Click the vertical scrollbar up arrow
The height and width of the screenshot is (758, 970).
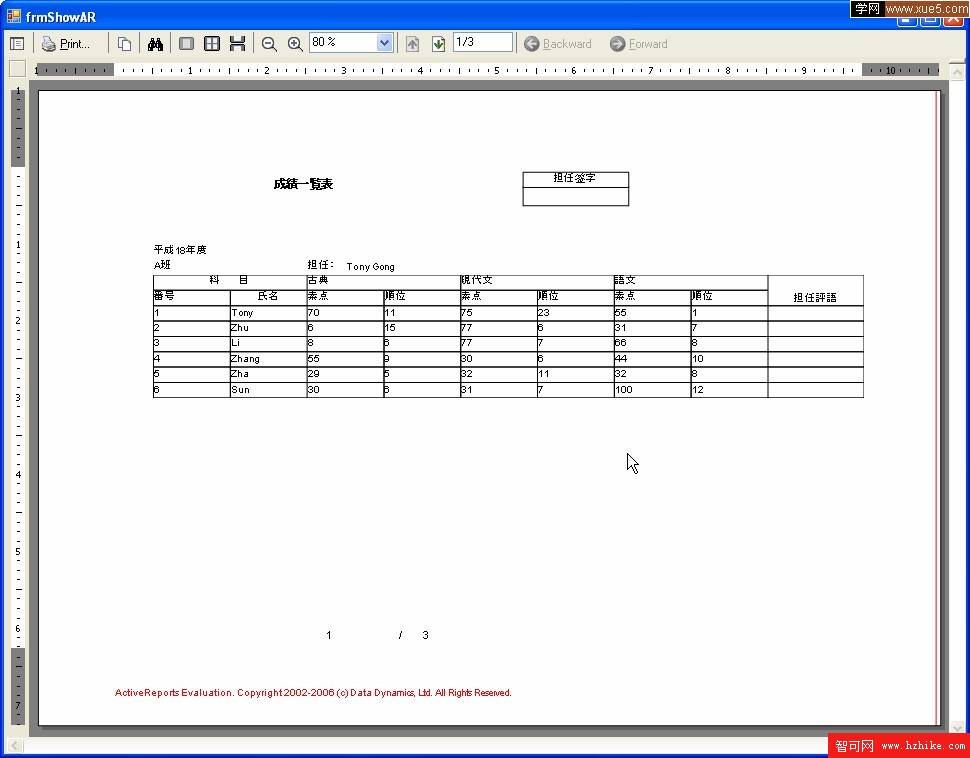(956, 72)
